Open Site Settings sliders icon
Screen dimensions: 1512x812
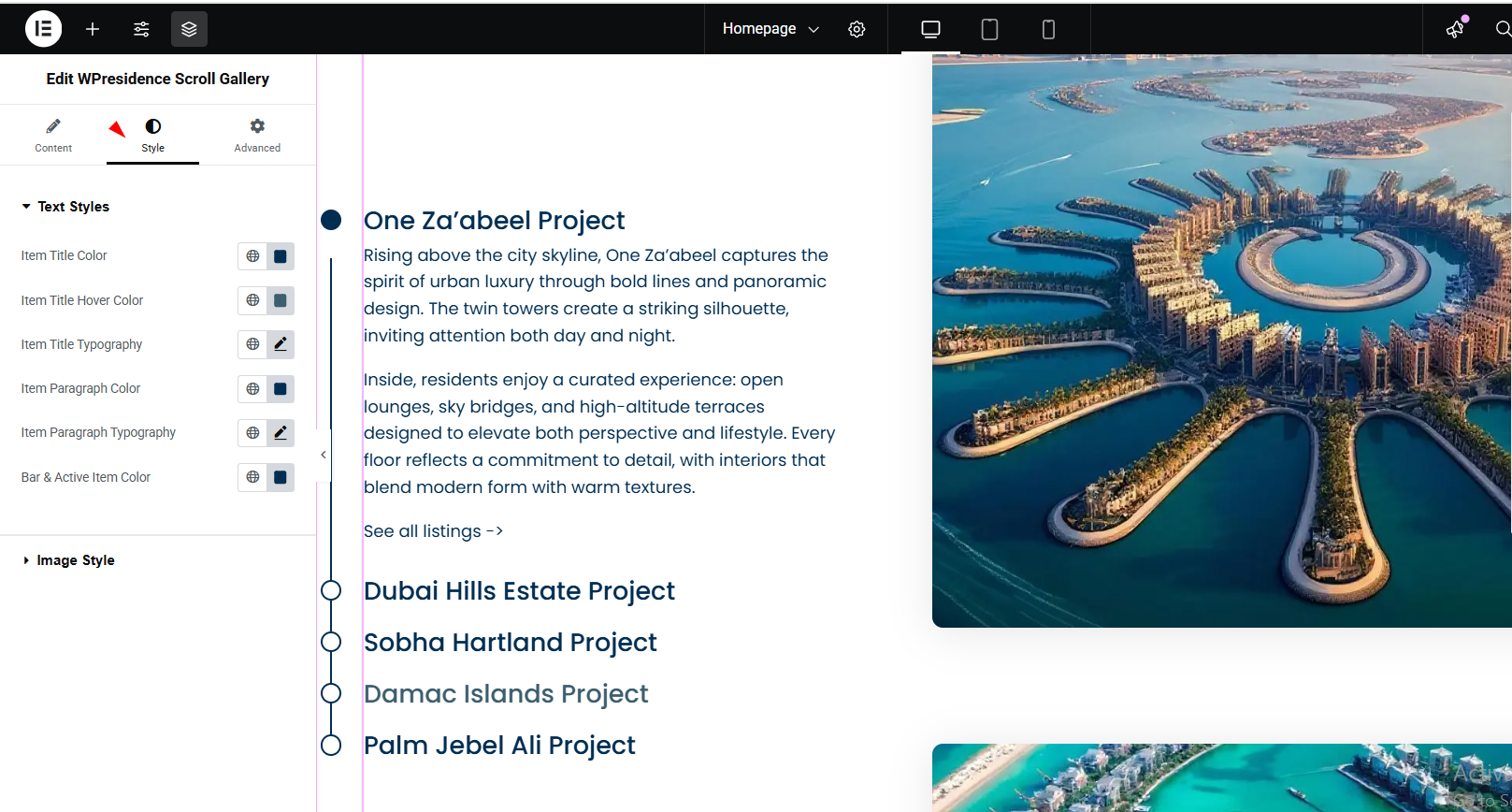click(x=141, y=29)
